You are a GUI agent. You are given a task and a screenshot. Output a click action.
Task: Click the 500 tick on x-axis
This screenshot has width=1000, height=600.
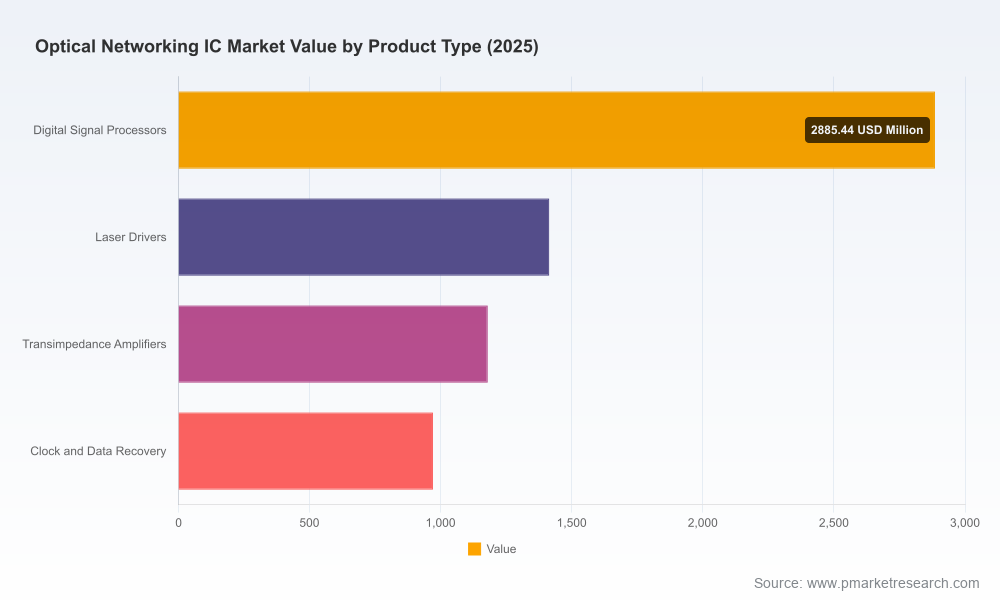pos(309,523)
